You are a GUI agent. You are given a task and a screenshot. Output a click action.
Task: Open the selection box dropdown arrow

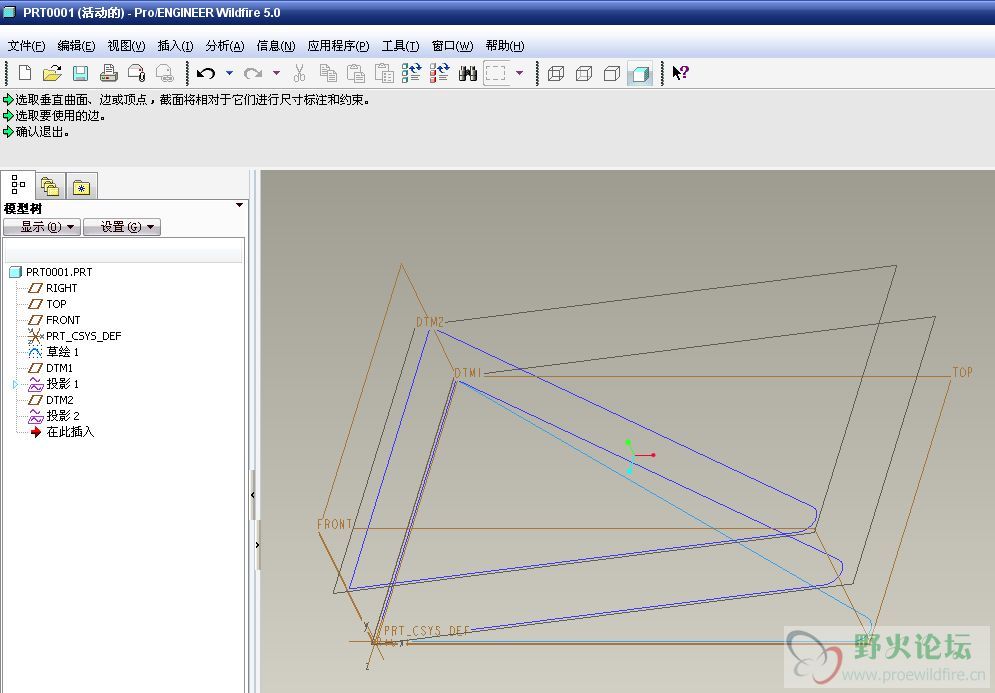519,73
